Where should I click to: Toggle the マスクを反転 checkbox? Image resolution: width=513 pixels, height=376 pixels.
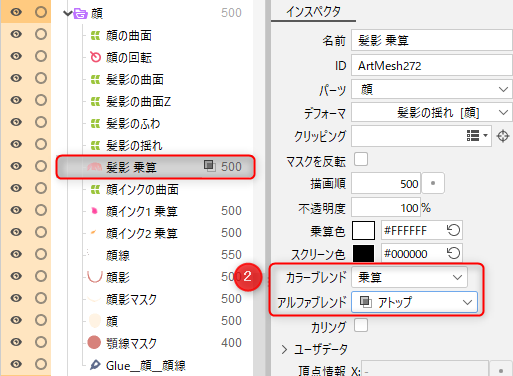pyautogui.click(x=361, y=159)
